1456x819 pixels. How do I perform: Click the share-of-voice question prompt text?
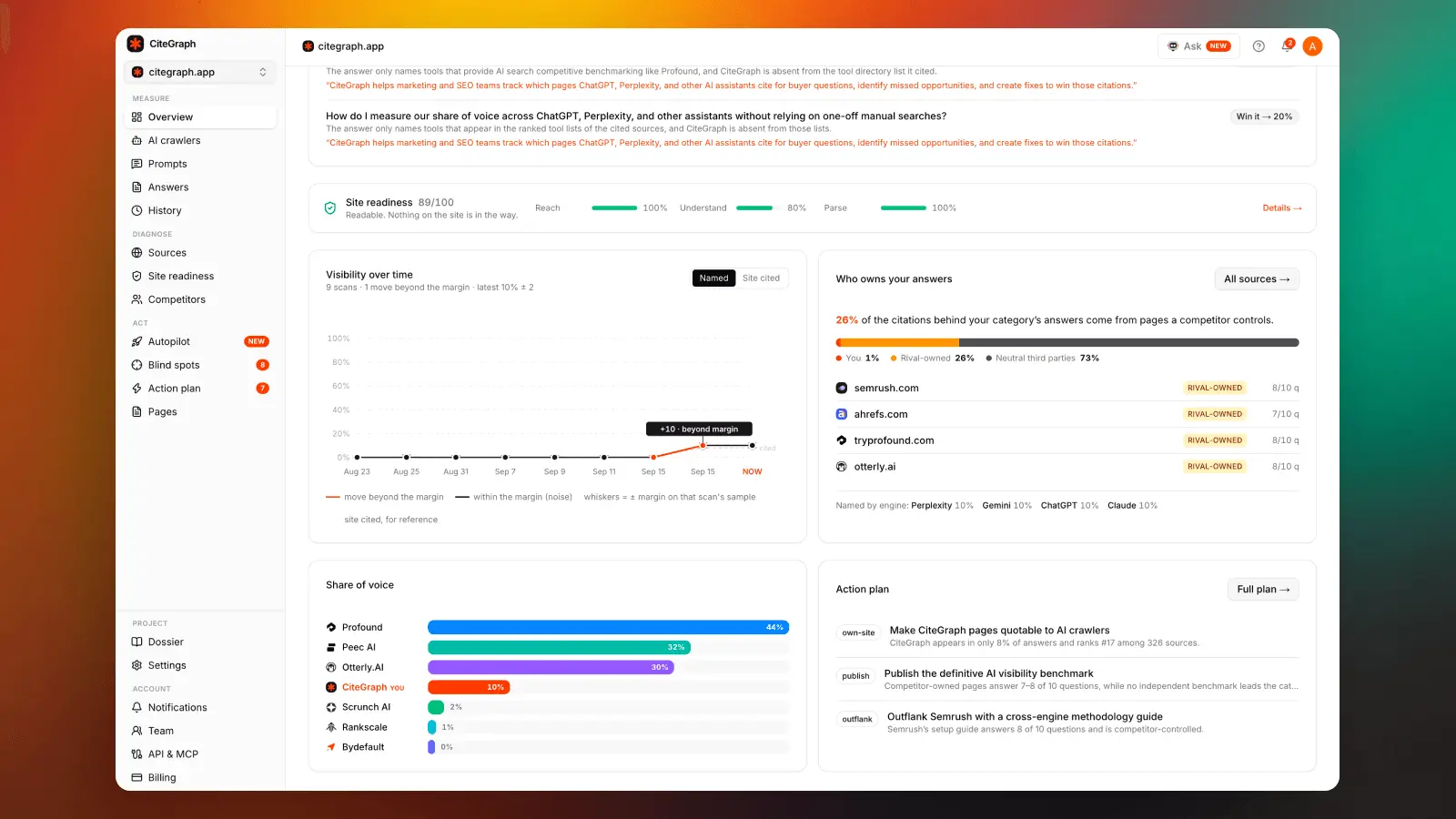point(636,116)
